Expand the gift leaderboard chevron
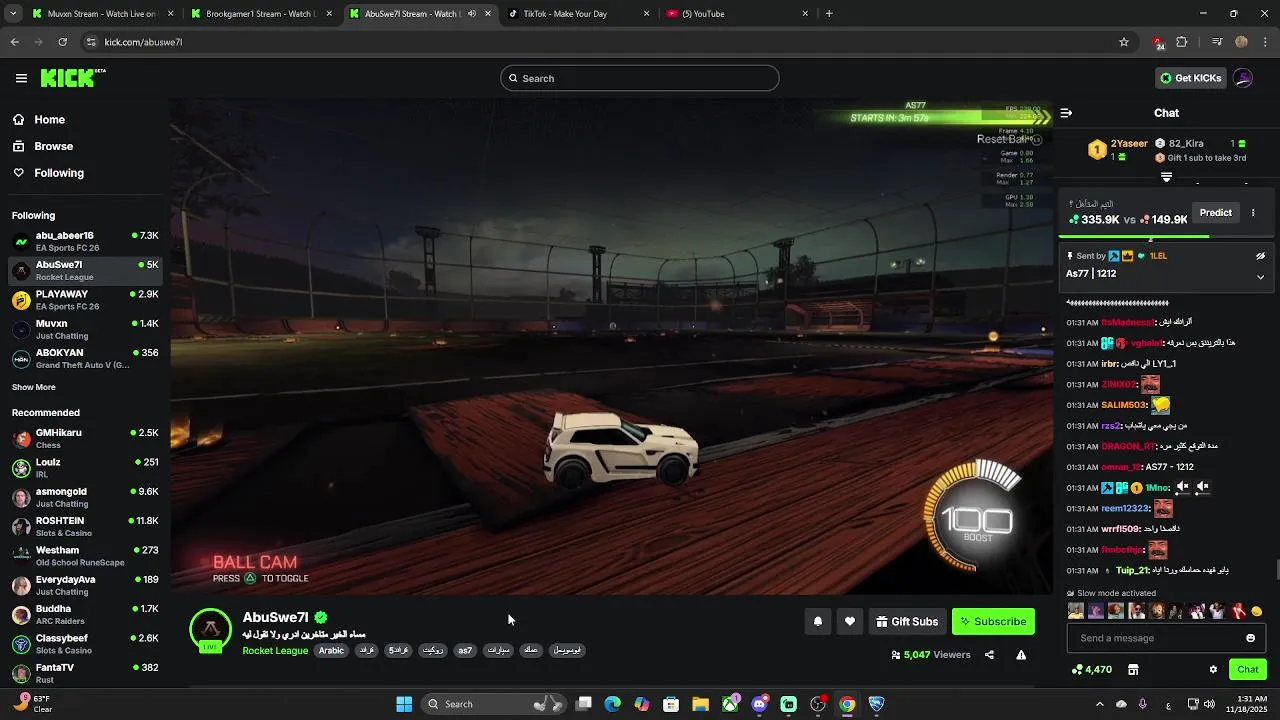 [1166, 177]
